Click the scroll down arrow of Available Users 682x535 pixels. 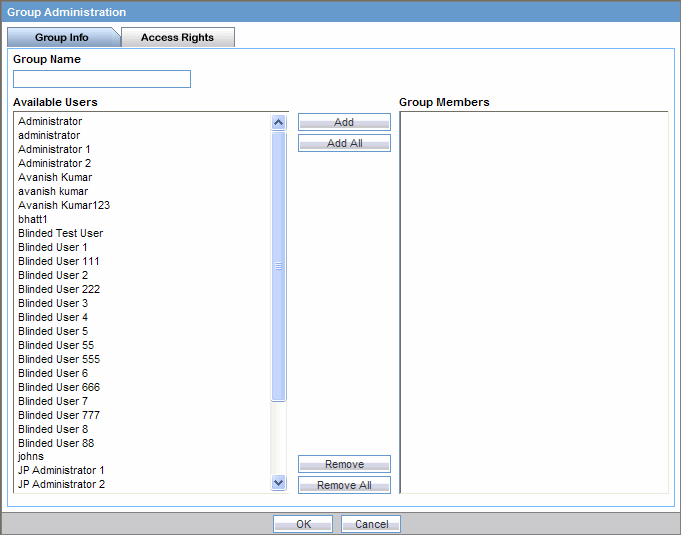[278, 482]
